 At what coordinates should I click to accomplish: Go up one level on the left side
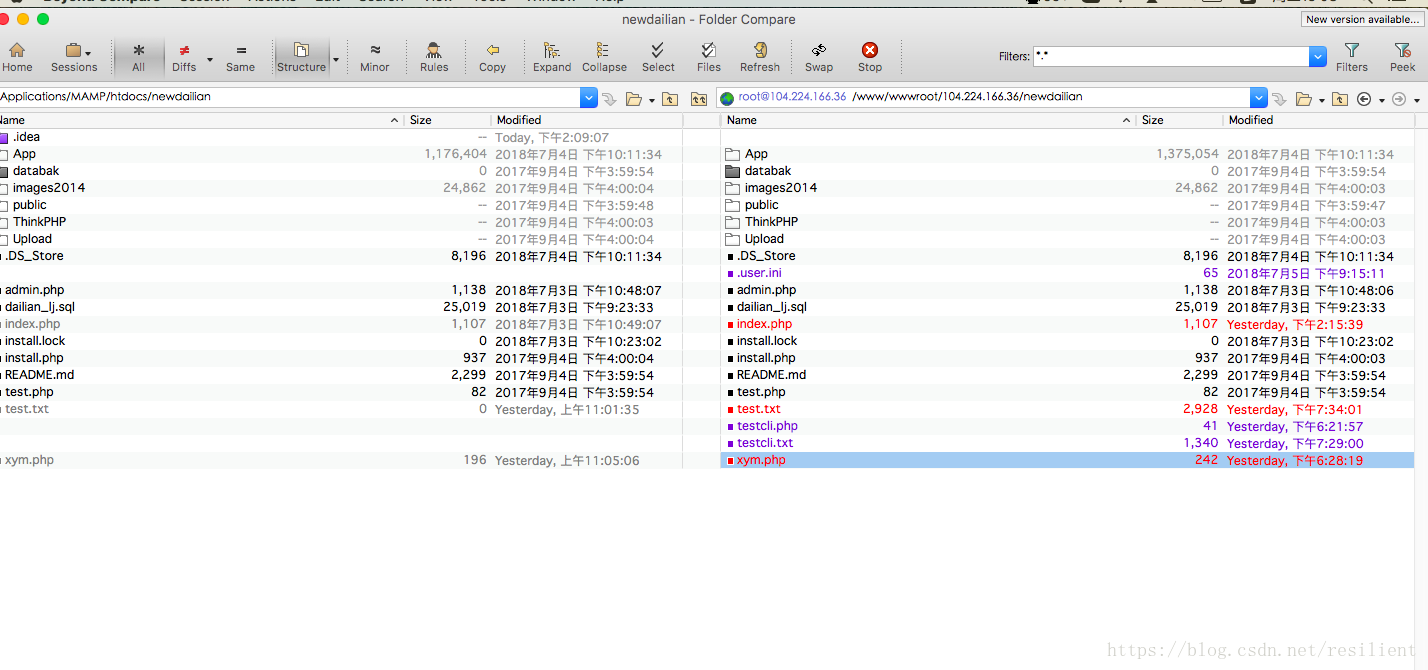(670, 99)
